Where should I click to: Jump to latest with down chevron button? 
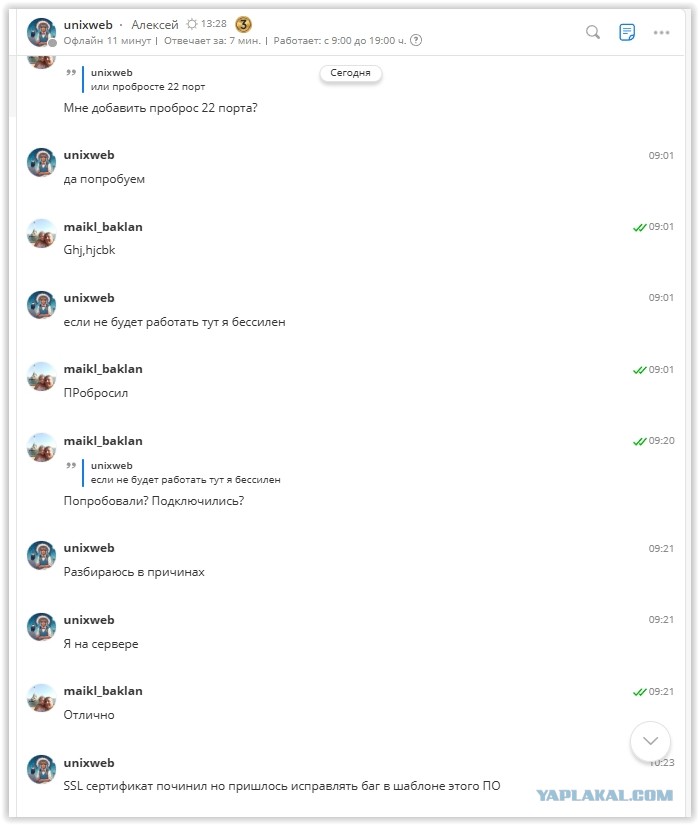coord(650,741)
